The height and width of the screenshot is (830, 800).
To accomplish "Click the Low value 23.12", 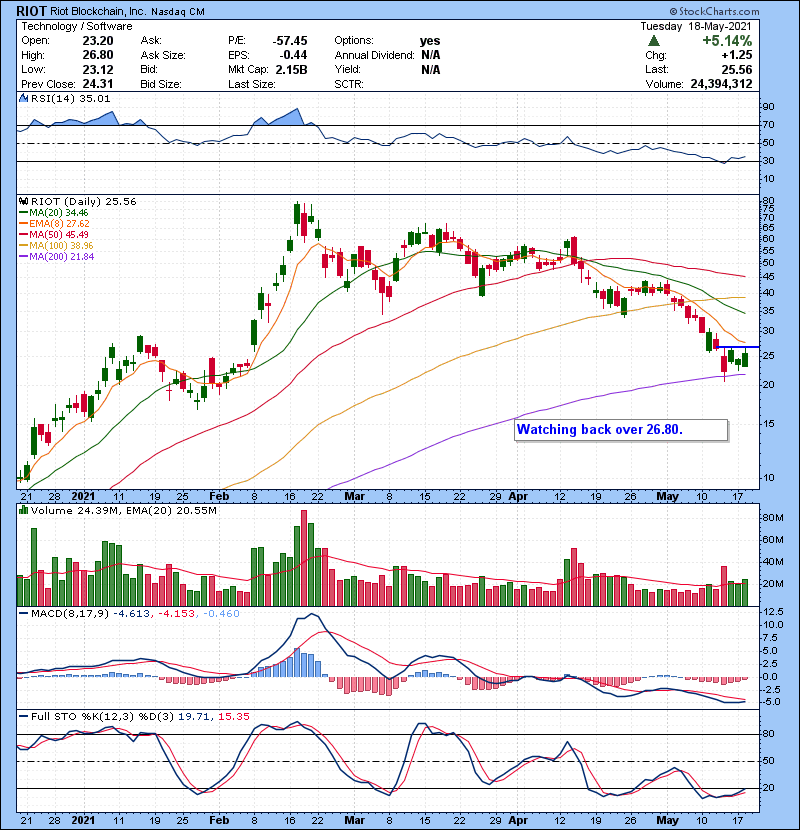I will [x=98, y=69].
